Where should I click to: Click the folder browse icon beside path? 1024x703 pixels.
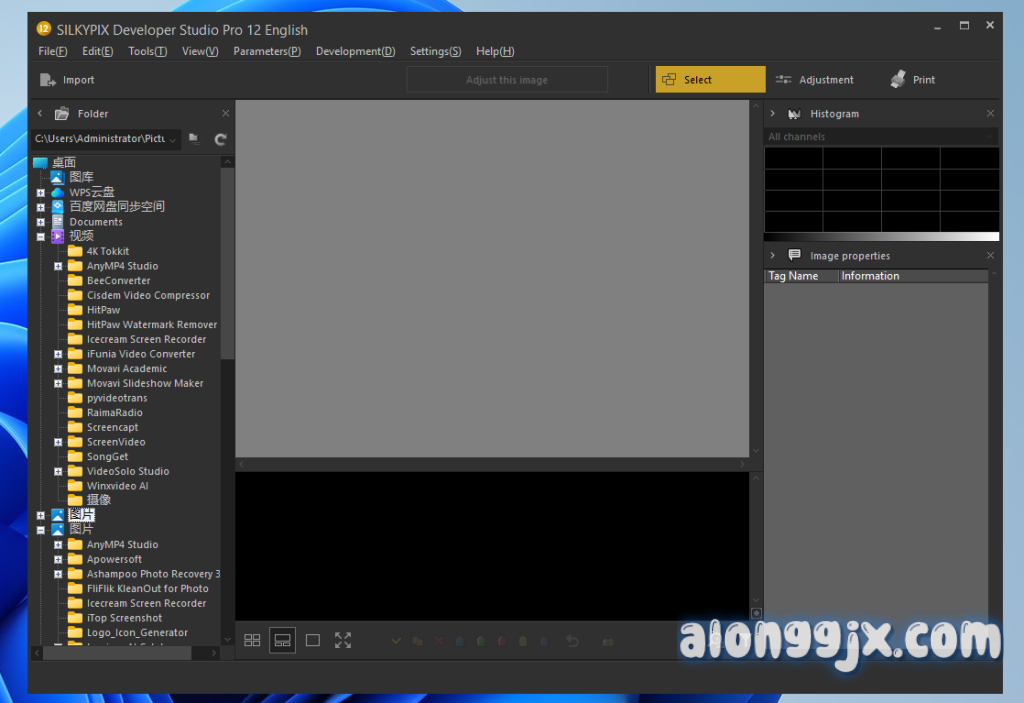(194, 139)
